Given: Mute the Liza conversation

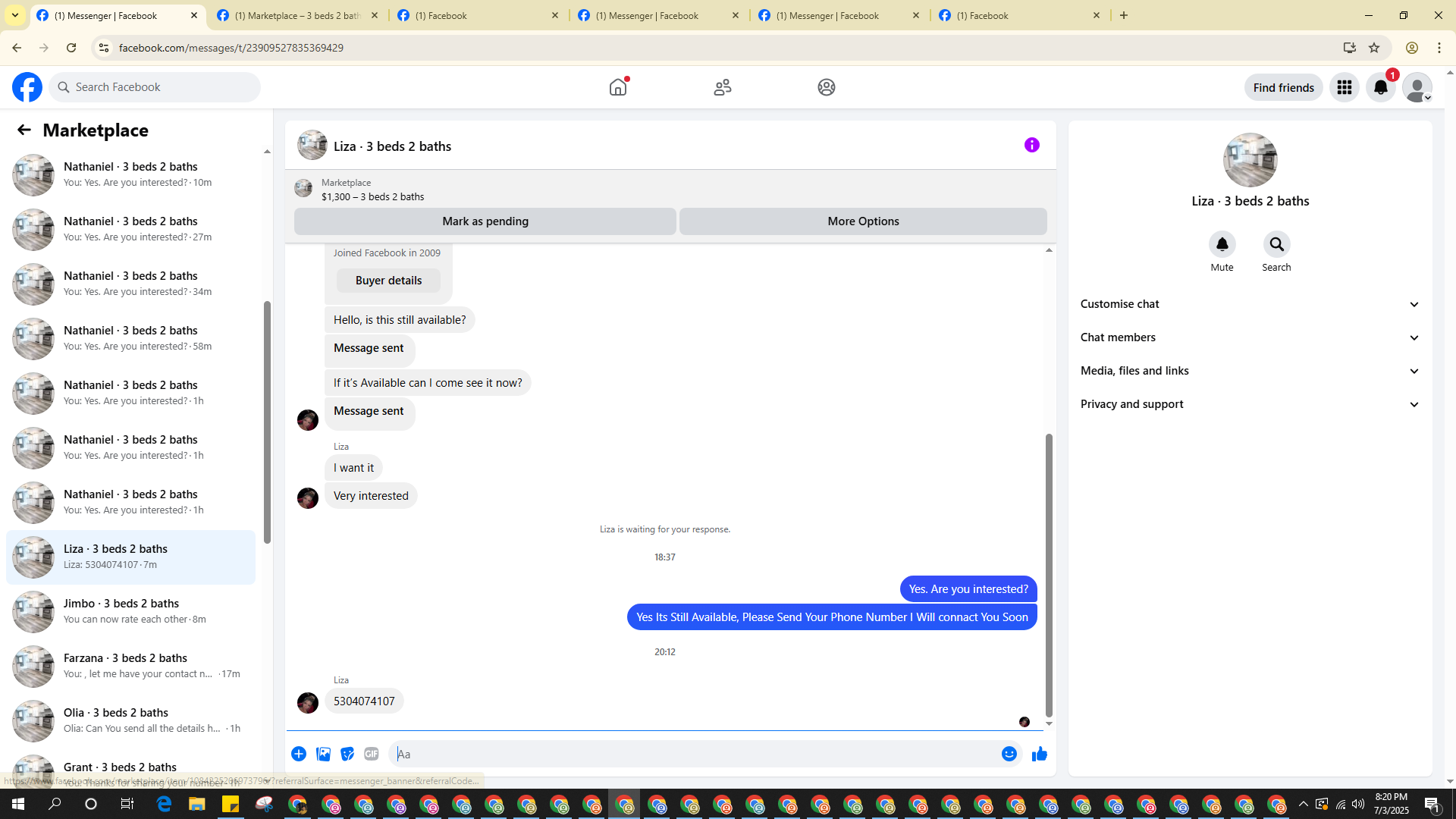Looking at the screenshot, I should [x=1222, y=245].
